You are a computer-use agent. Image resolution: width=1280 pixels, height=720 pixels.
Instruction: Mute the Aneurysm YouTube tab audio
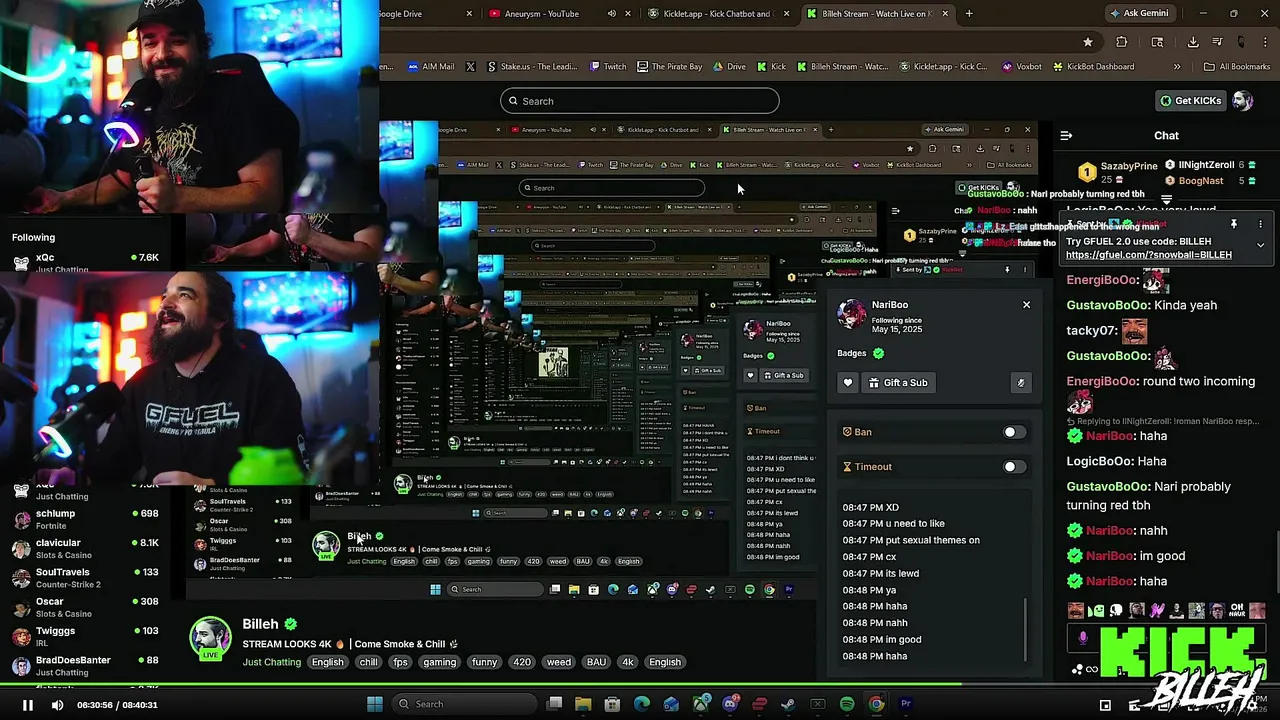[612, 14]
